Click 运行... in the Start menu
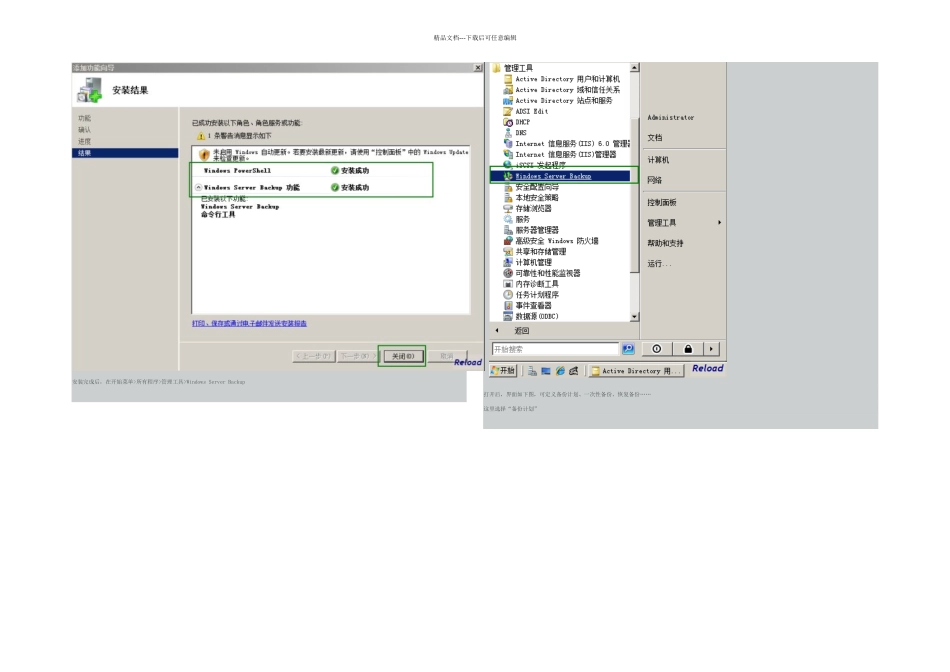This screenshot has width=950, height=672. tap(659, 264)
